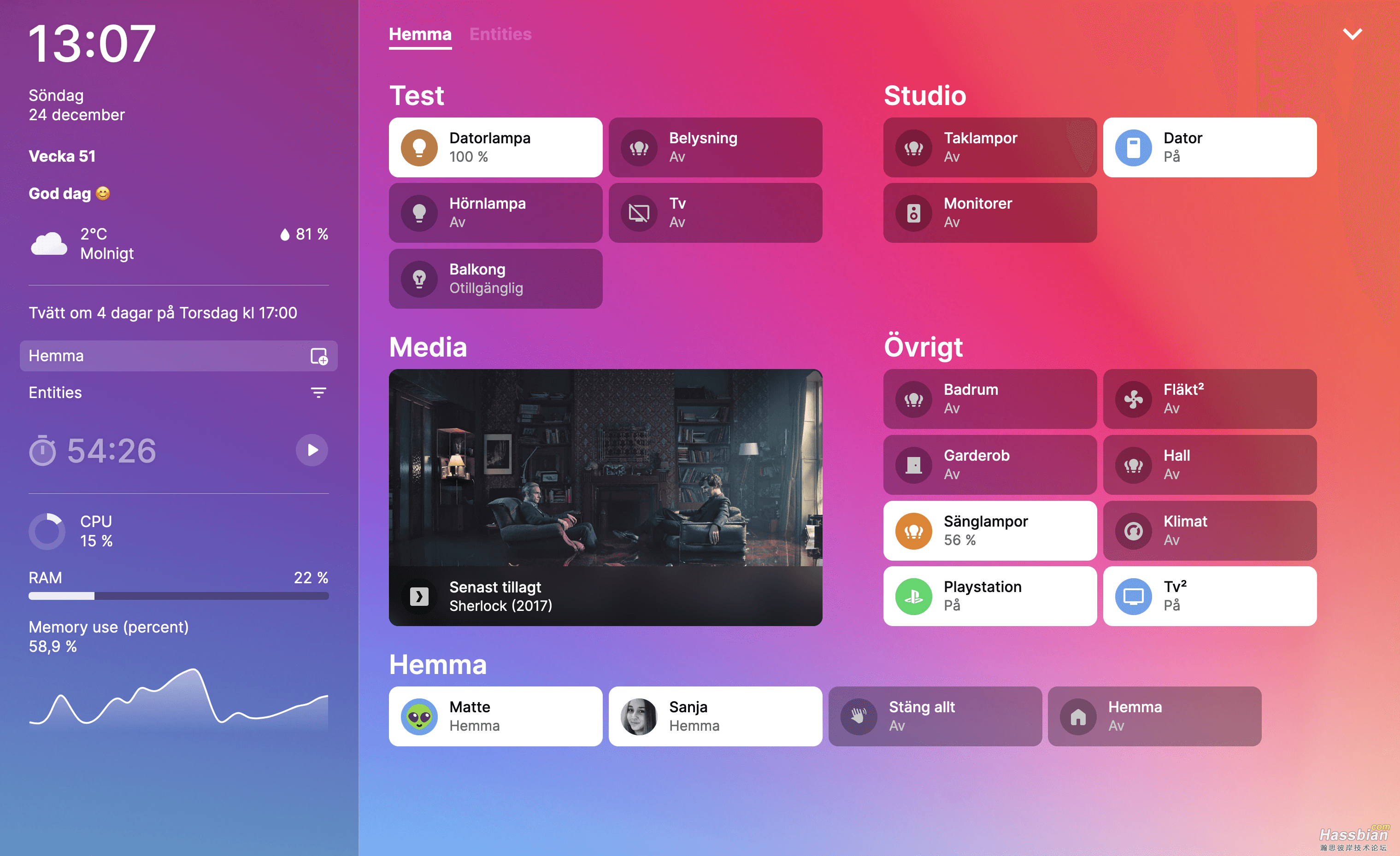Switch to the Hemma header tab

[x=420, y=35]
